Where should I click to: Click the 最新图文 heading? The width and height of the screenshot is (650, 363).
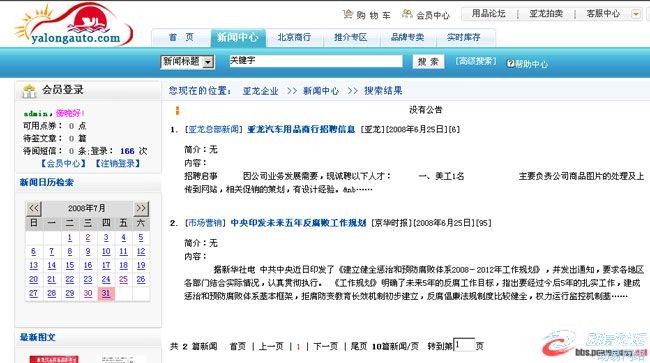tap(38, 337)
